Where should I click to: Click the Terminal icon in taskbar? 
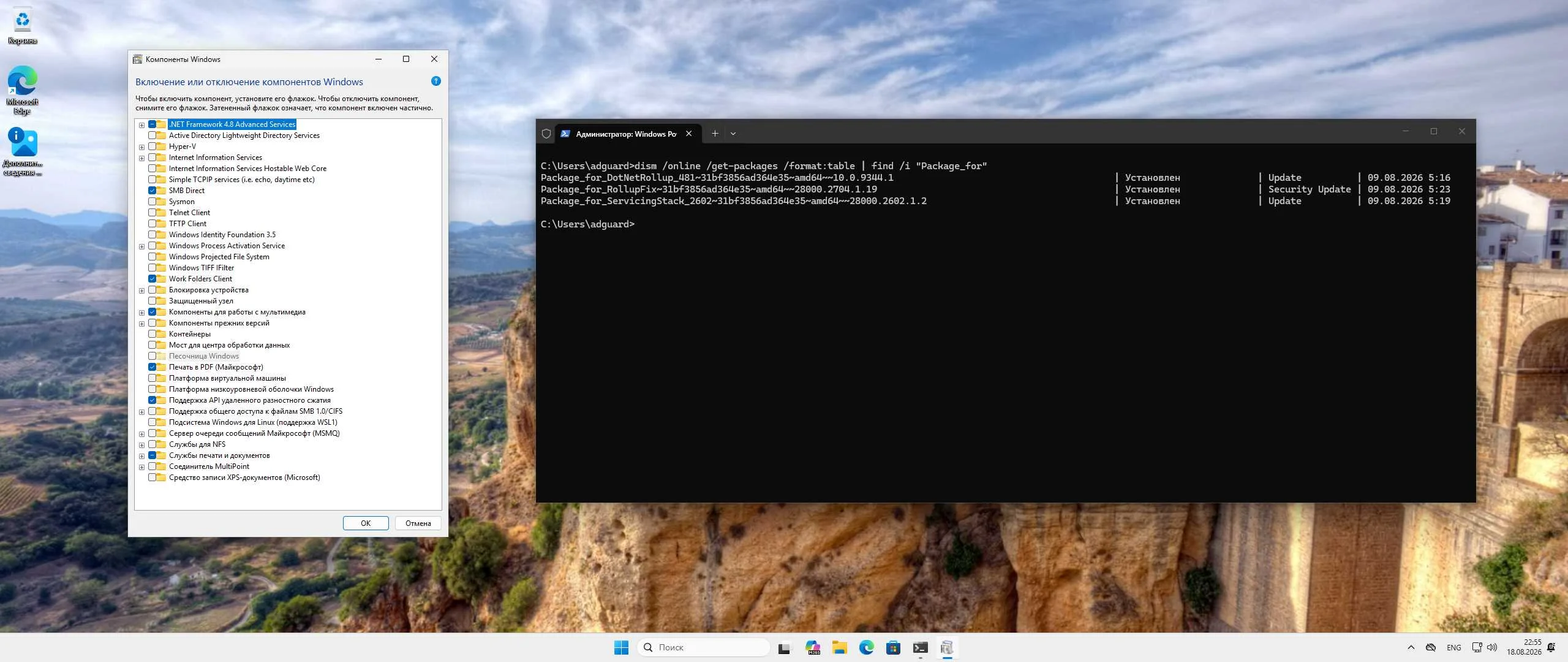[920, 647]
